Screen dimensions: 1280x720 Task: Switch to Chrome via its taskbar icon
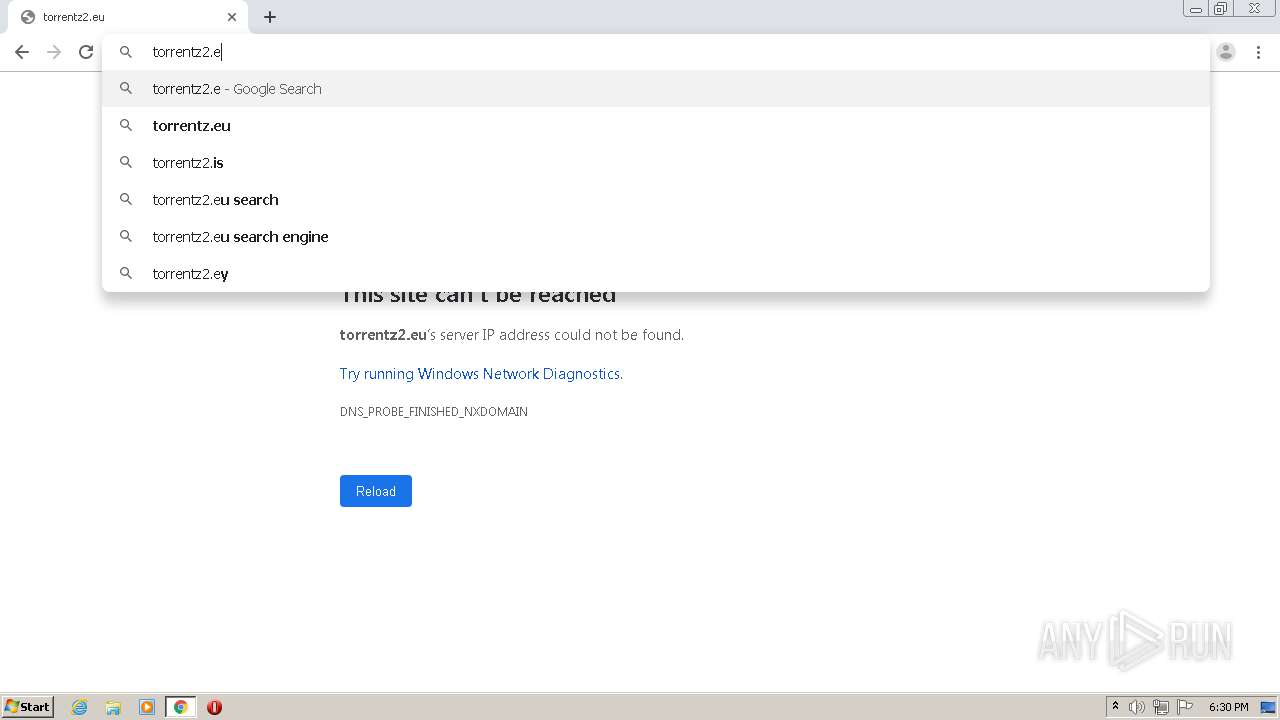click(181, 707)
